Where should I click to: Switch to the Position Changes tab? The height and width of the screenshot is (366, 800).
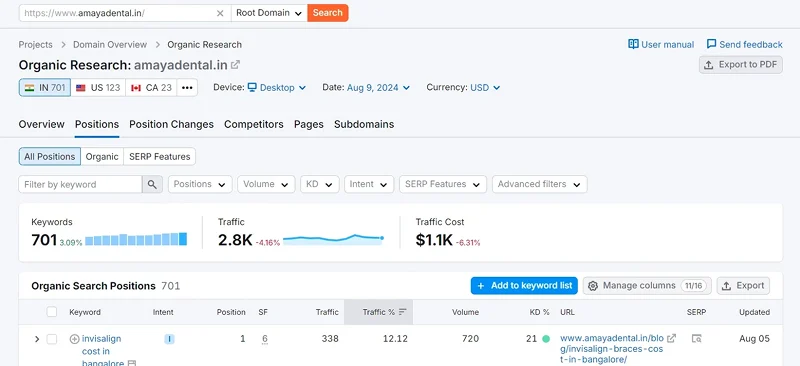click(171, 124)
